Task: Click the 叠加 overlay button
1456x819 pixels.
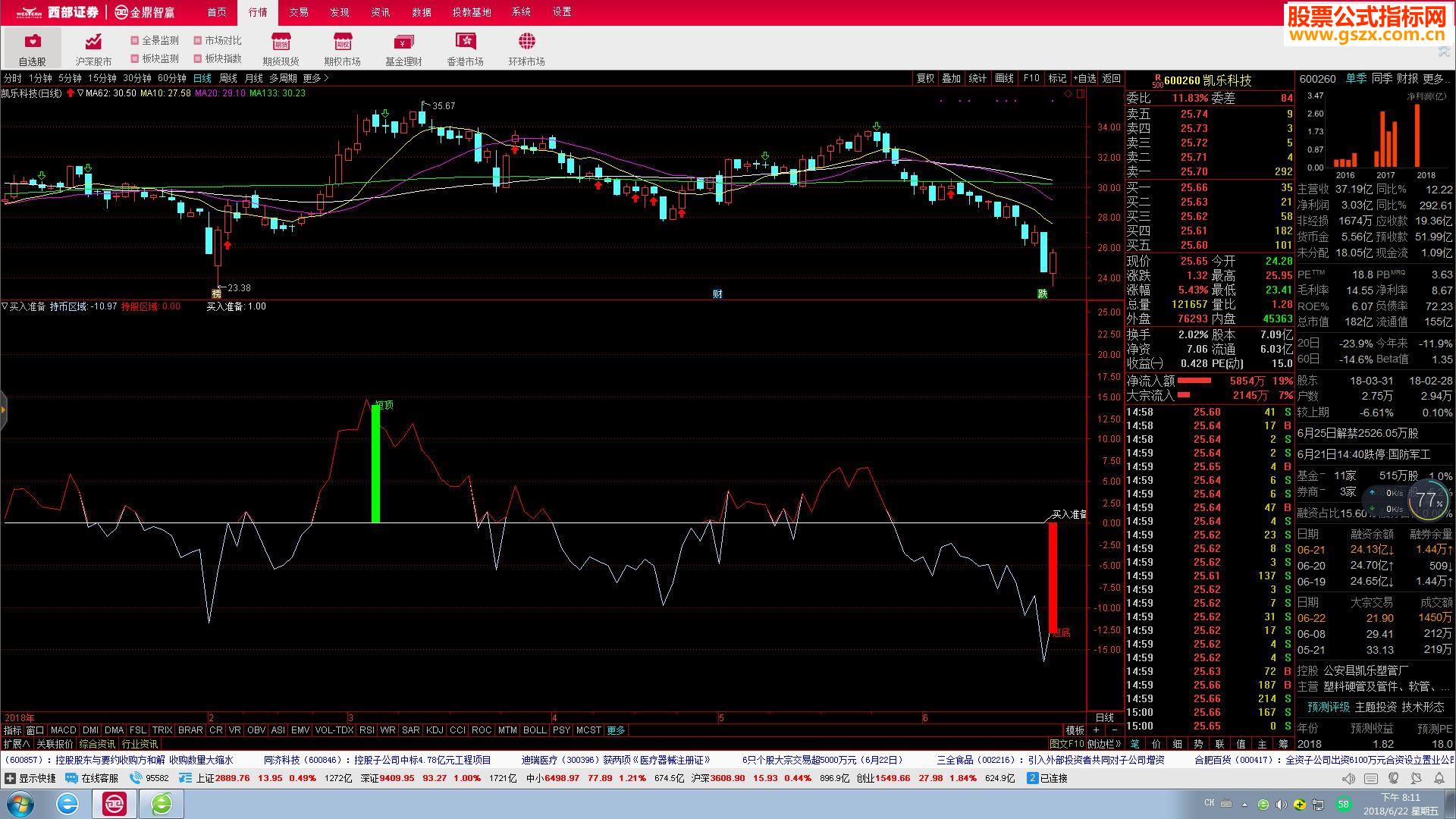Action: [952, 78]
